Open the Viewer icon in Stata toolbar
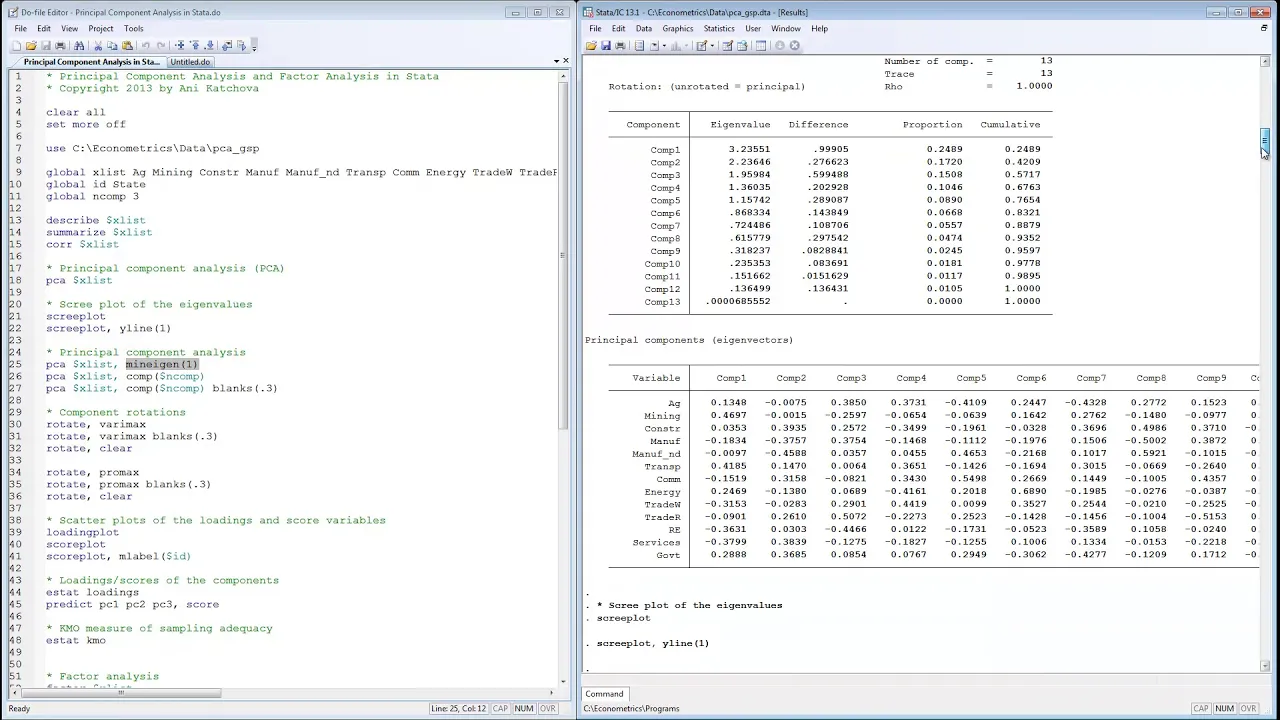The image size is (1280, 720). point(655,46)
